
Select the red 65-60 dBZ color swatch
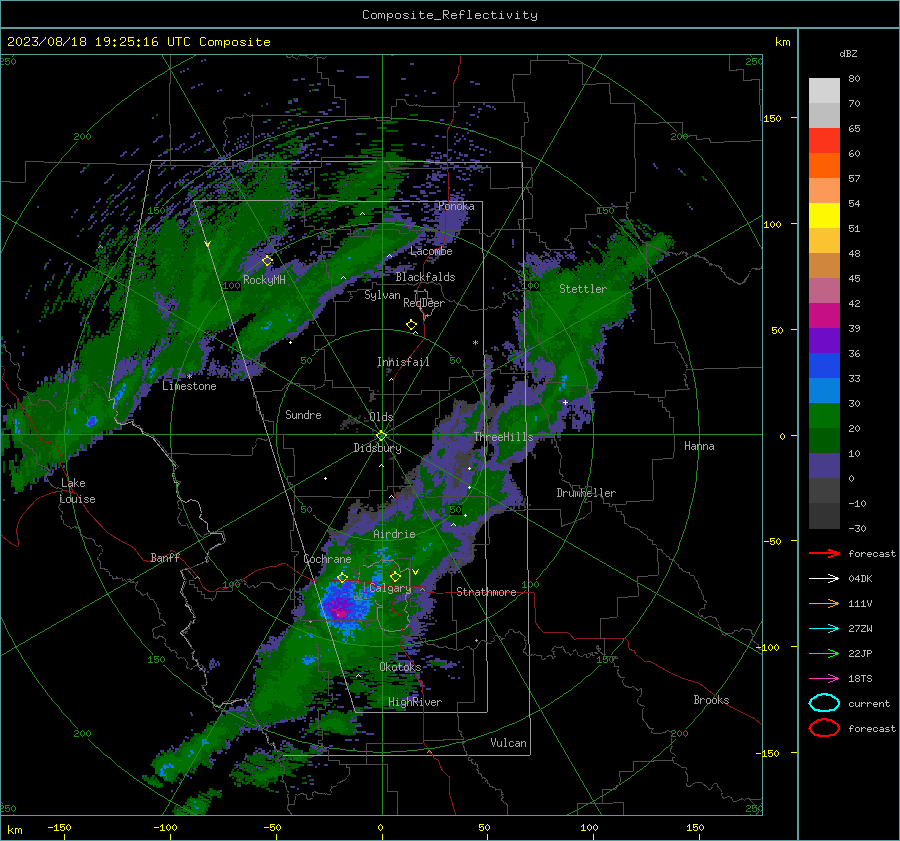click(x=824, y=141)
